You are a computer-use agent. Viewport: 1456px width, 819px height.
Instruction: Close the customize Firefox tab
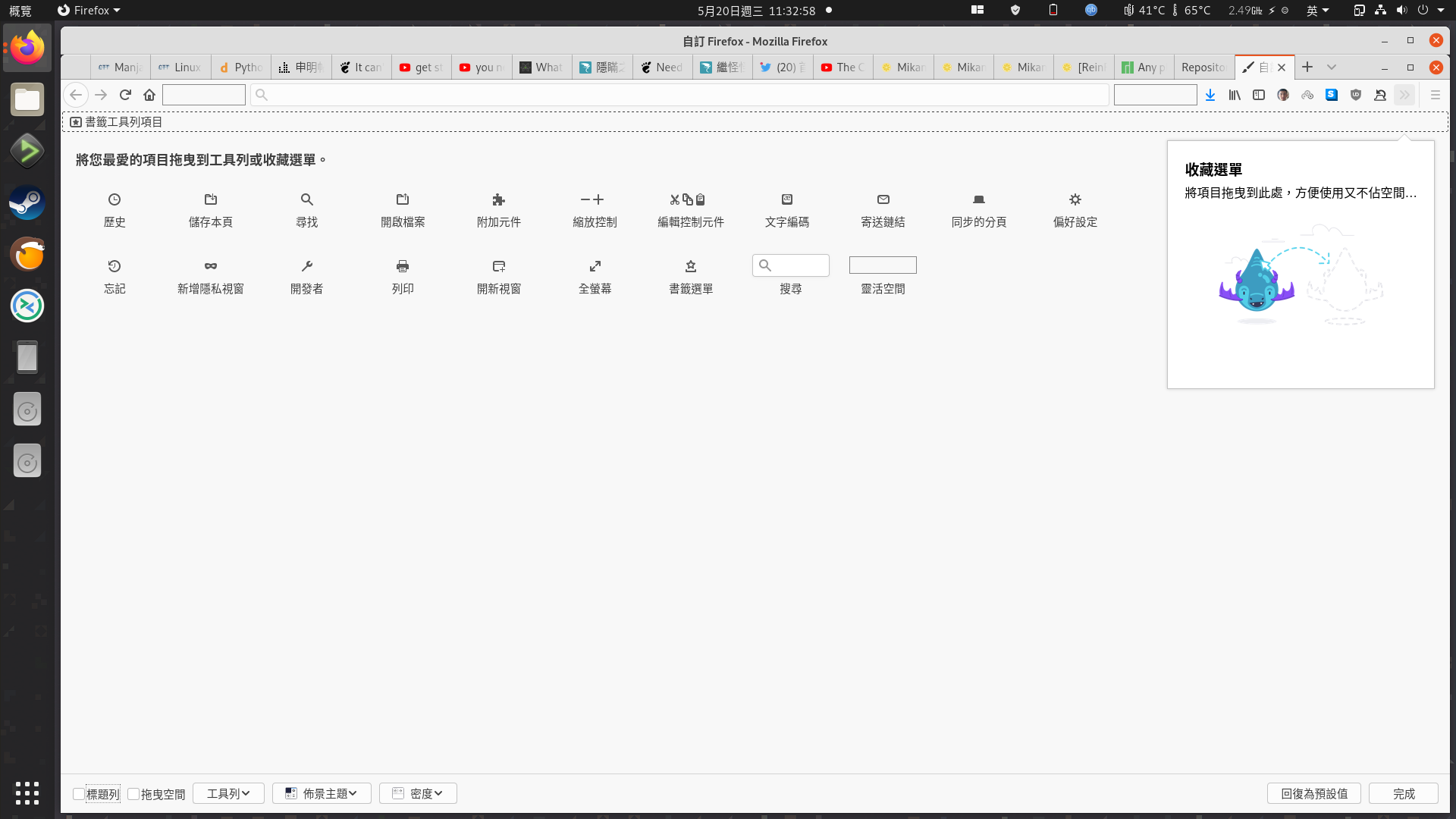(1282, 67)
